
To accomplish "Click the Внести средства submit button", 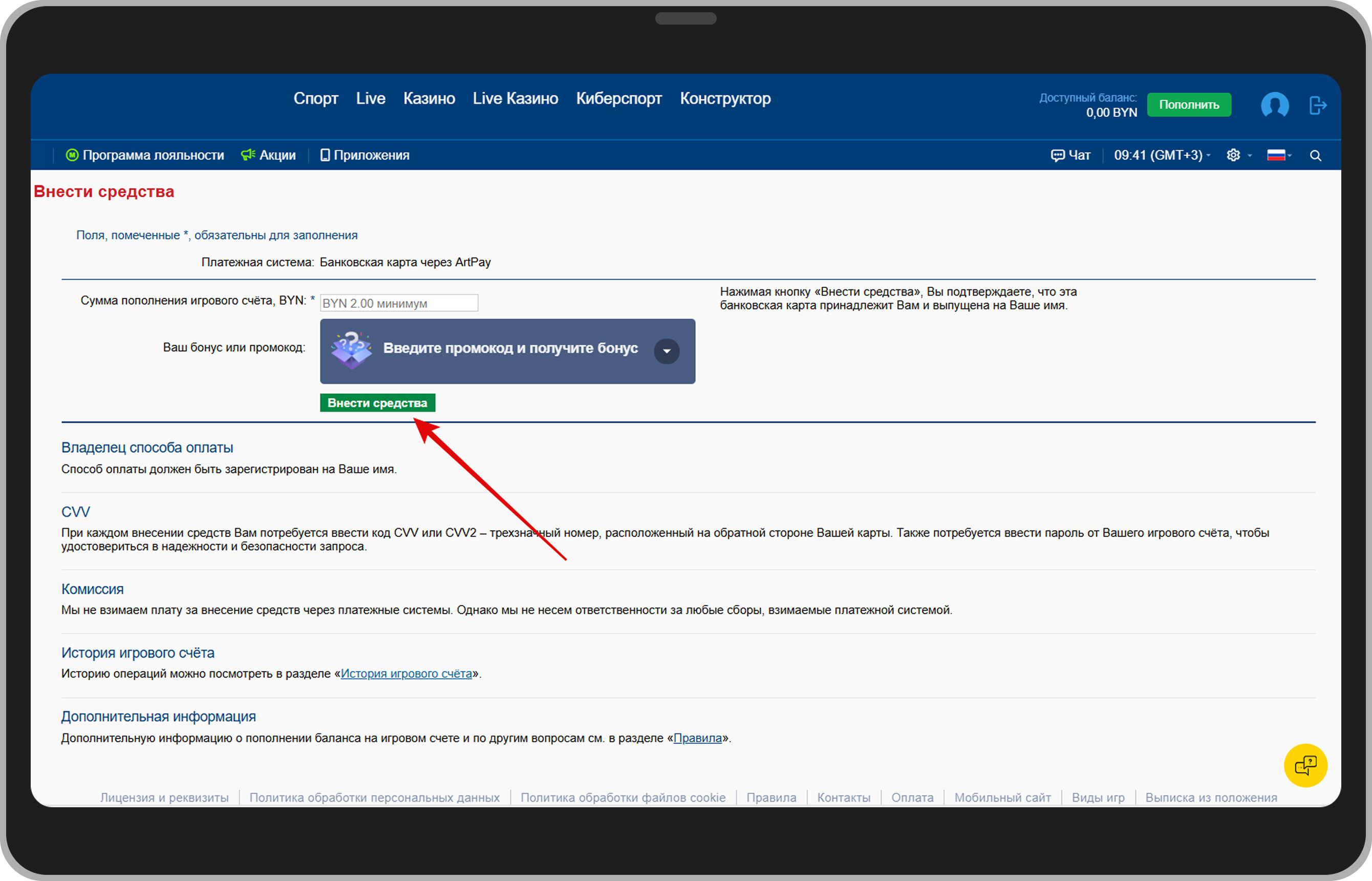I will point(377,403).
